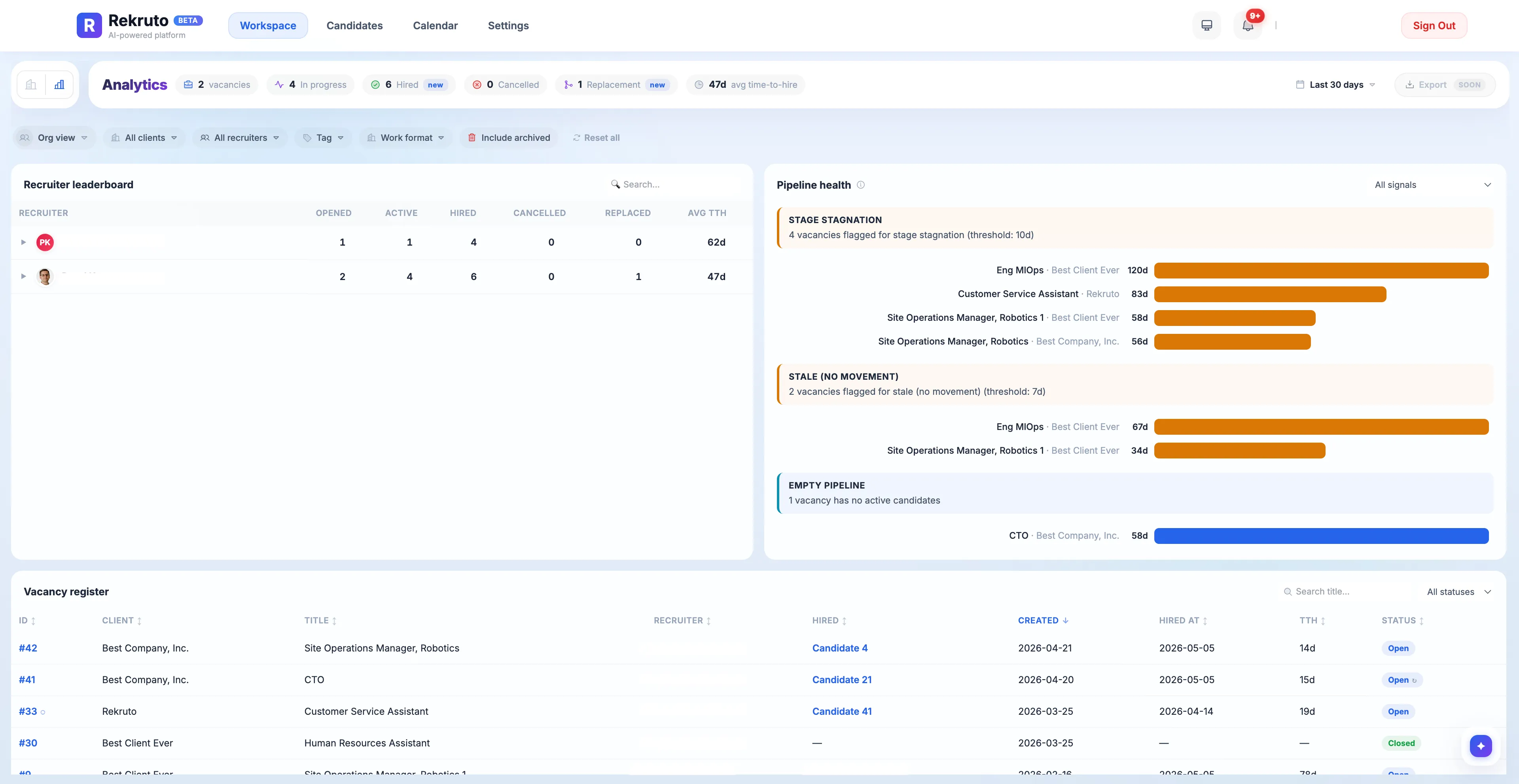Click the 0 Cancelled stat chip
Image resolution: width=1519 pixels, height=784 pixels.
[506, 85]
